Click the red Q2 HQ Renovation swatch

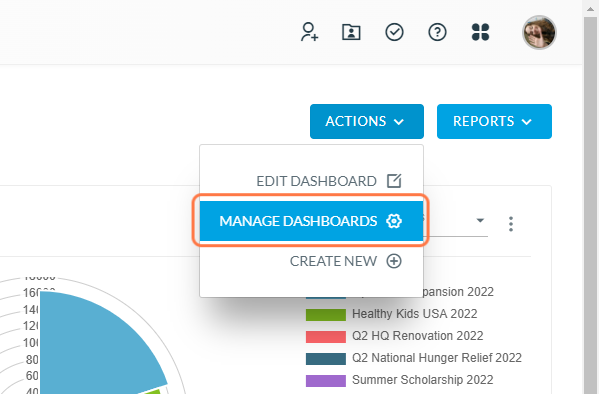pyautogui.click(x=326, y=337)
